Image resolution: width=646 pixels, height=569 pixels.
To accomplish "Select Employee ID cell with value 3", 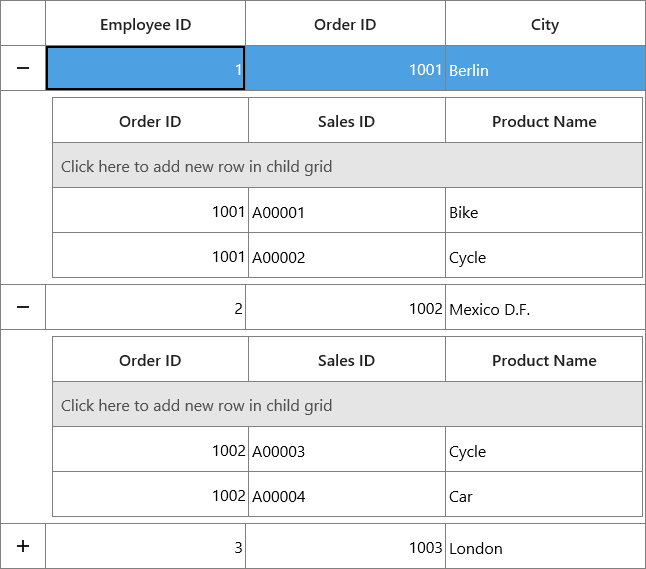I will point(145,546).
